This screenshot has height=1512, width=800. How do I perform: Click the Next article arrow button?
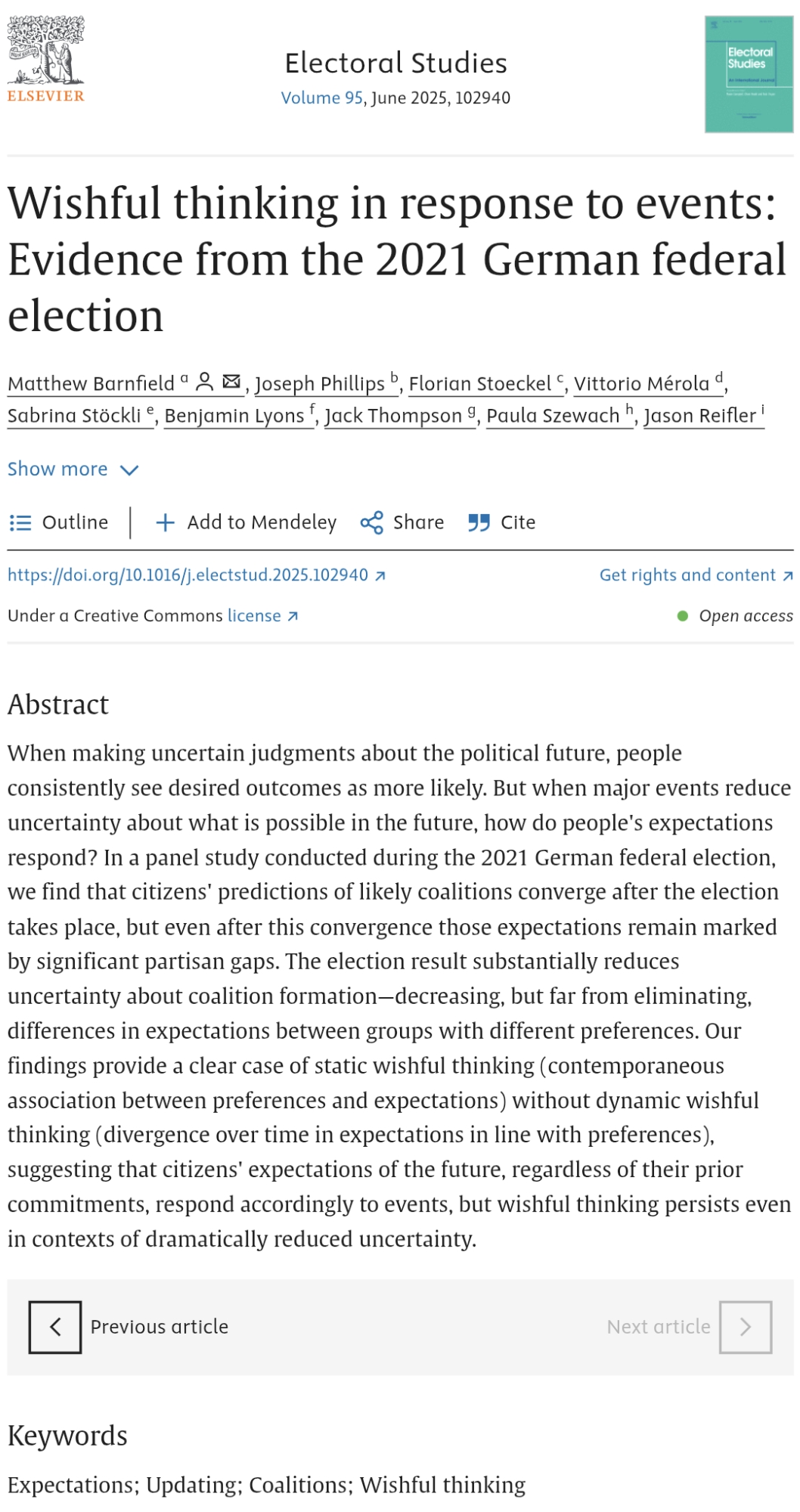click(745, 1327)
